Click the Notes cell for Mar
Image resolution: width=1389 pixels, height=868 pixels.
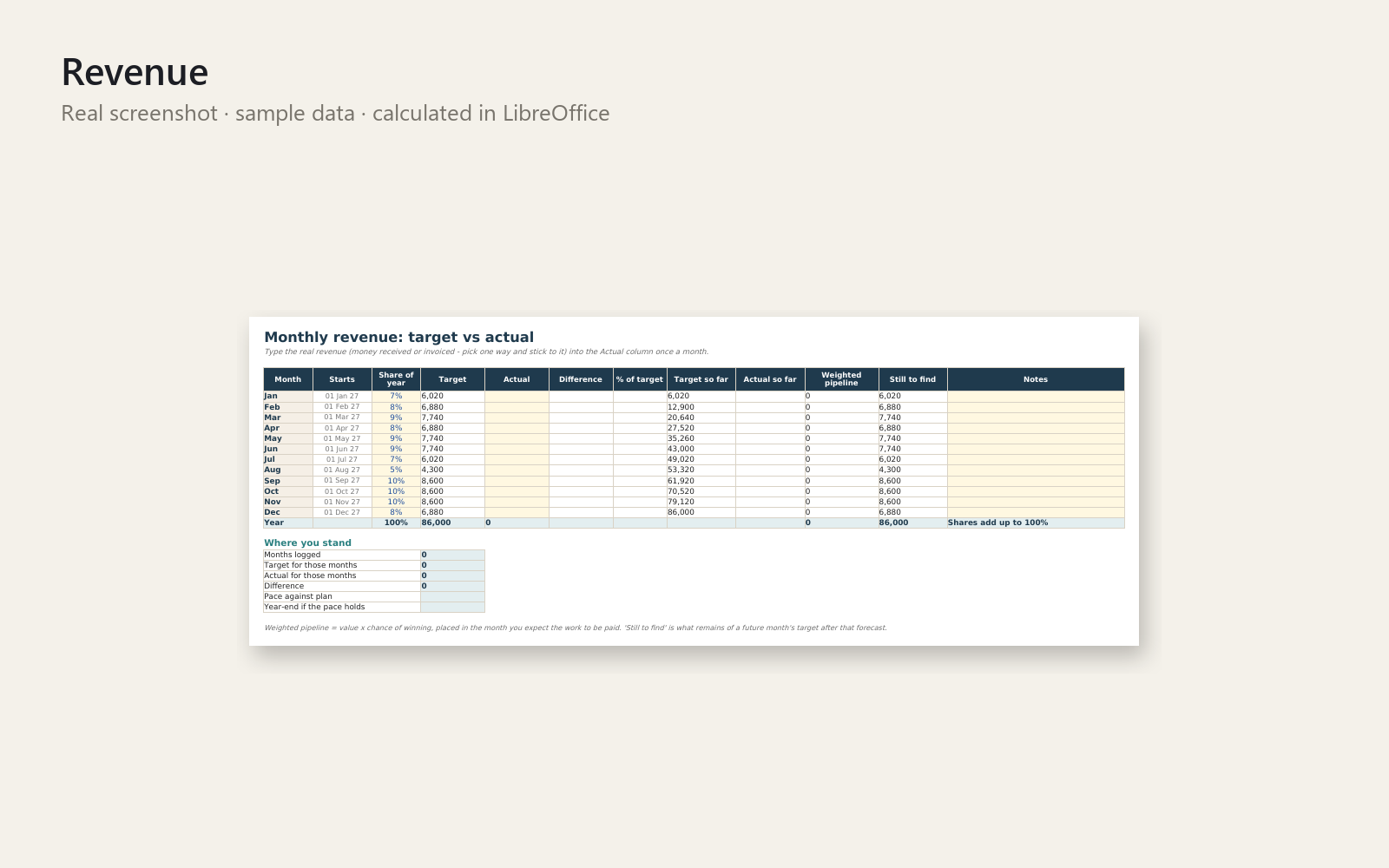pyautogui.click(x=1036, y=418)
